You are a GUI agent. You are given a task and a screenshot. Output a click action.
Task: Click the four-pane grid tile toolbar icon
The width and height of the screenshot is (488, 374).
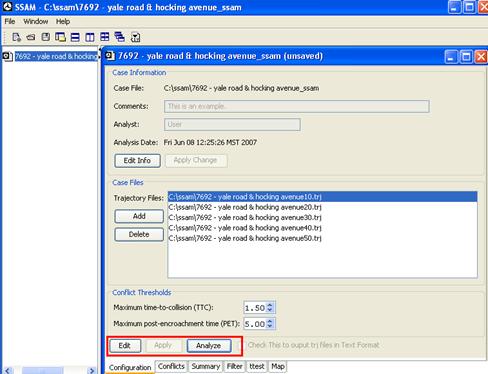coord(105,37)
